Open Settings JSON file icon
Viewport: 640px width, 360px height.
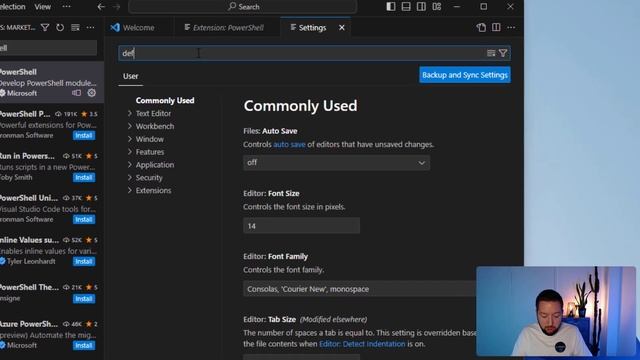pyautogui.click(x=481, y=27)
